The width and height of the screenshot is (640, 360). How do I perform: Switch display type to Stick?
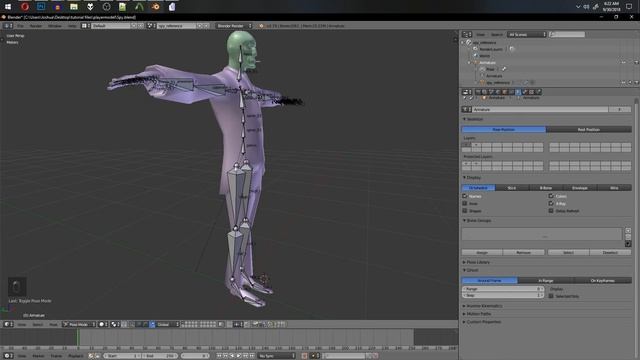coord(512,188)
